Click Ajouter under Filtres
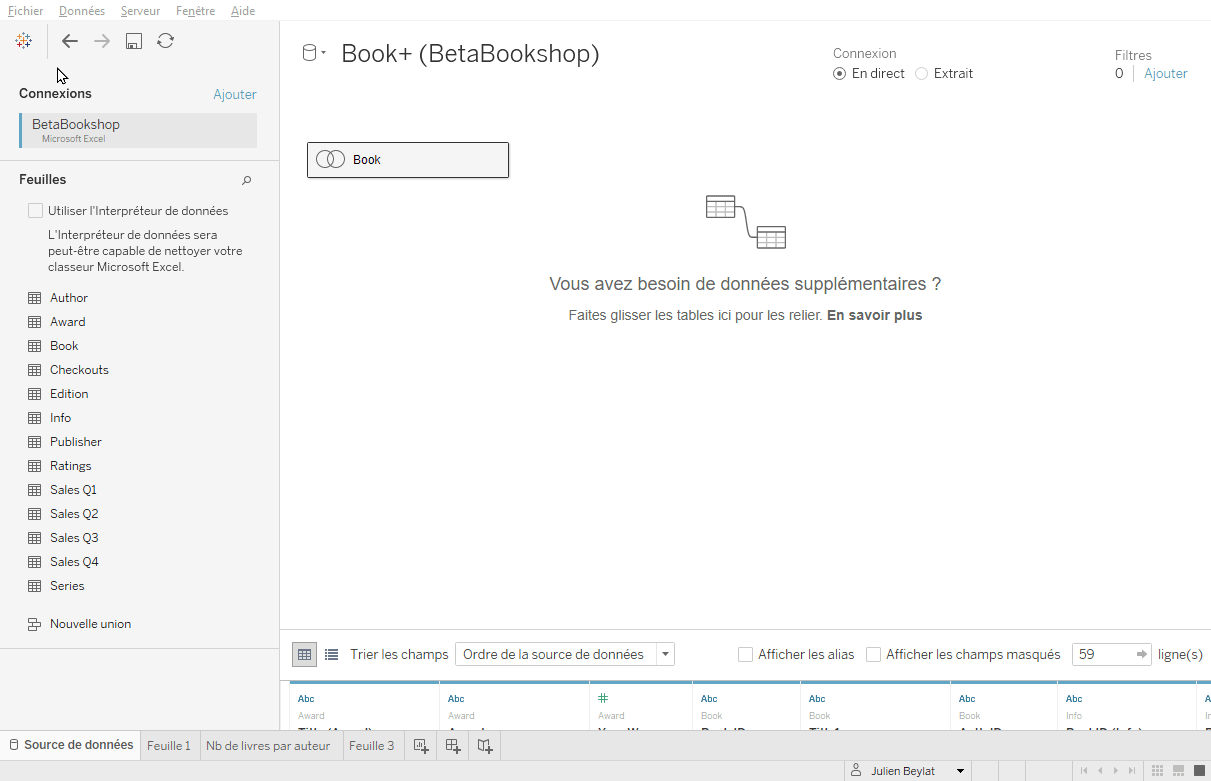This screenshot has height=781, width=1211. tap(1166, 74)
